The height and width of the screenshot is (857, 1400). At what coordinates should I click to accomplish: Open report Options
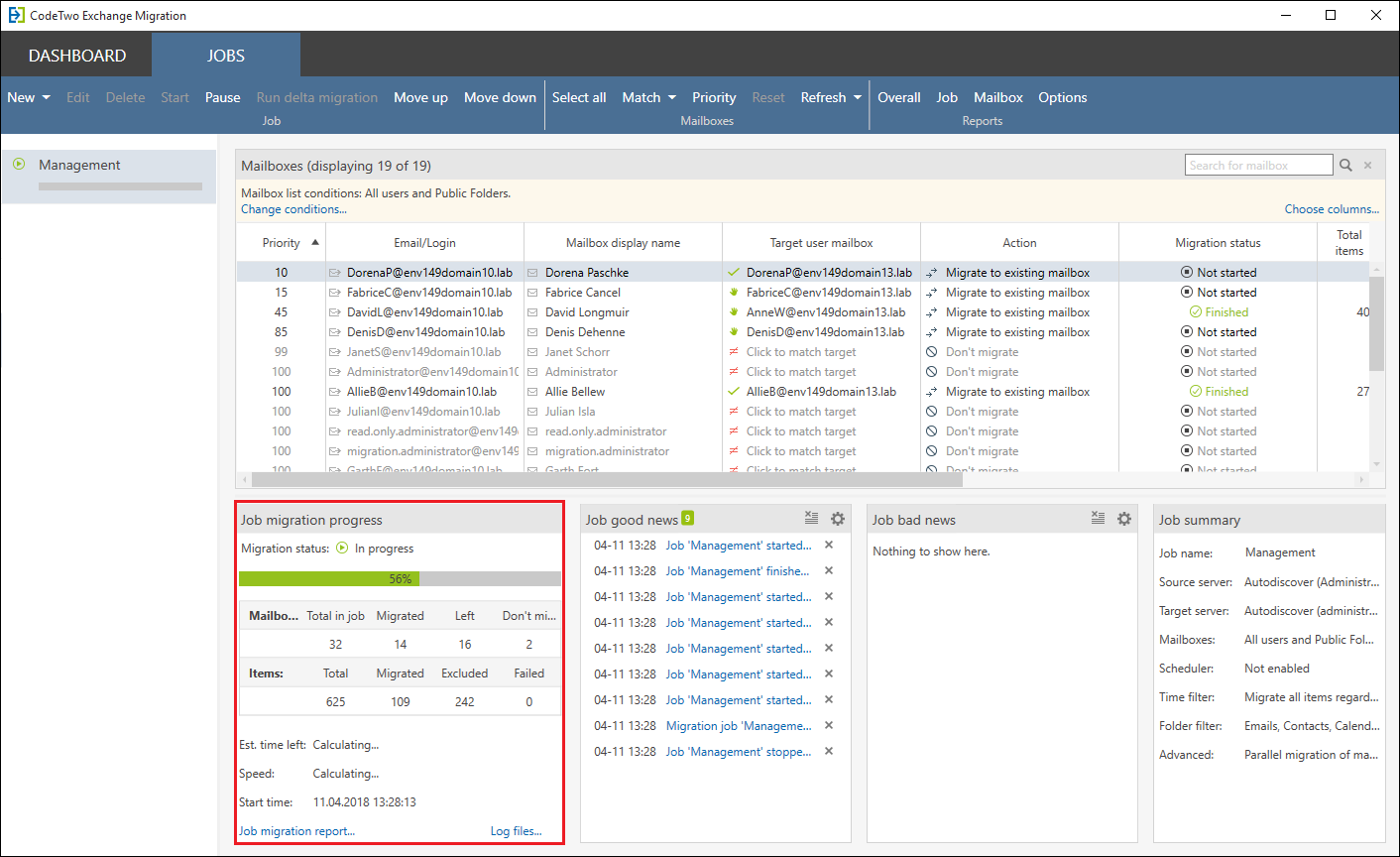tap(1063, 97)
